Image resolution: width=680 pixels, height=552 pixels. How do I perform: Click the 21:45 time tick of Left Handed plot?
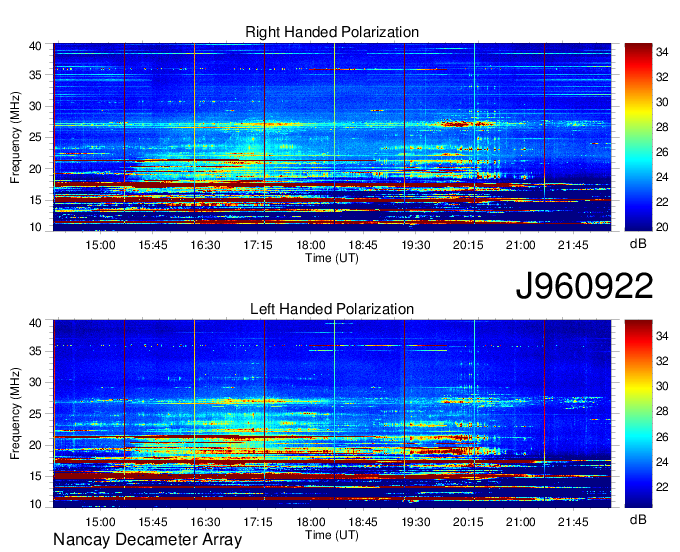tap(573, 522)
